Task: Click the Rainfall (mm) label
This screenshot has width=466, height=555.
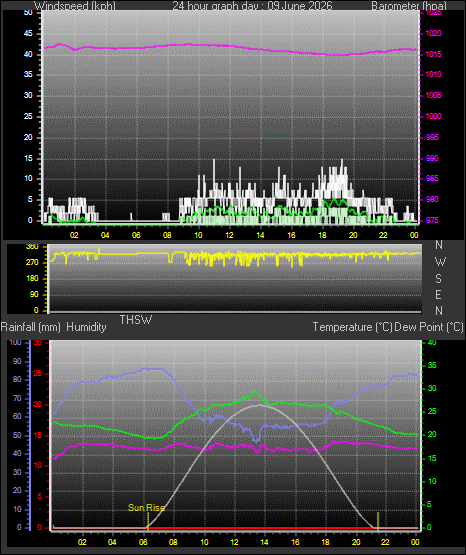Action: tap(30, 327)
